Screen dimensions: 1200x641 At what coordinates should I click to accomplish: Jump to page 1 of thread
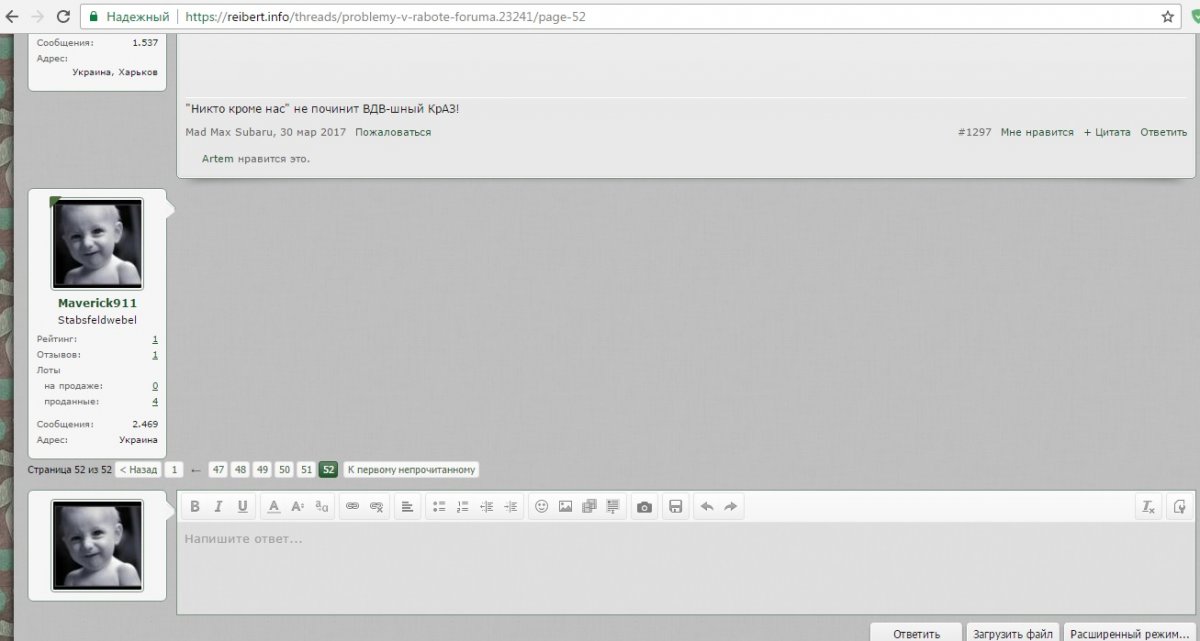point(174,469)
